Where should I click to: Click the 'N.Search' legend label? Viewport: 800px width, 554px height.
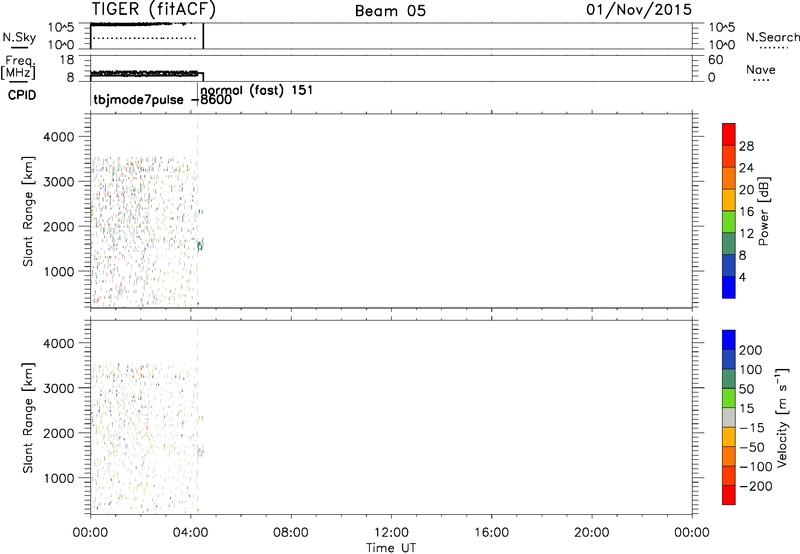coord(772,37)
